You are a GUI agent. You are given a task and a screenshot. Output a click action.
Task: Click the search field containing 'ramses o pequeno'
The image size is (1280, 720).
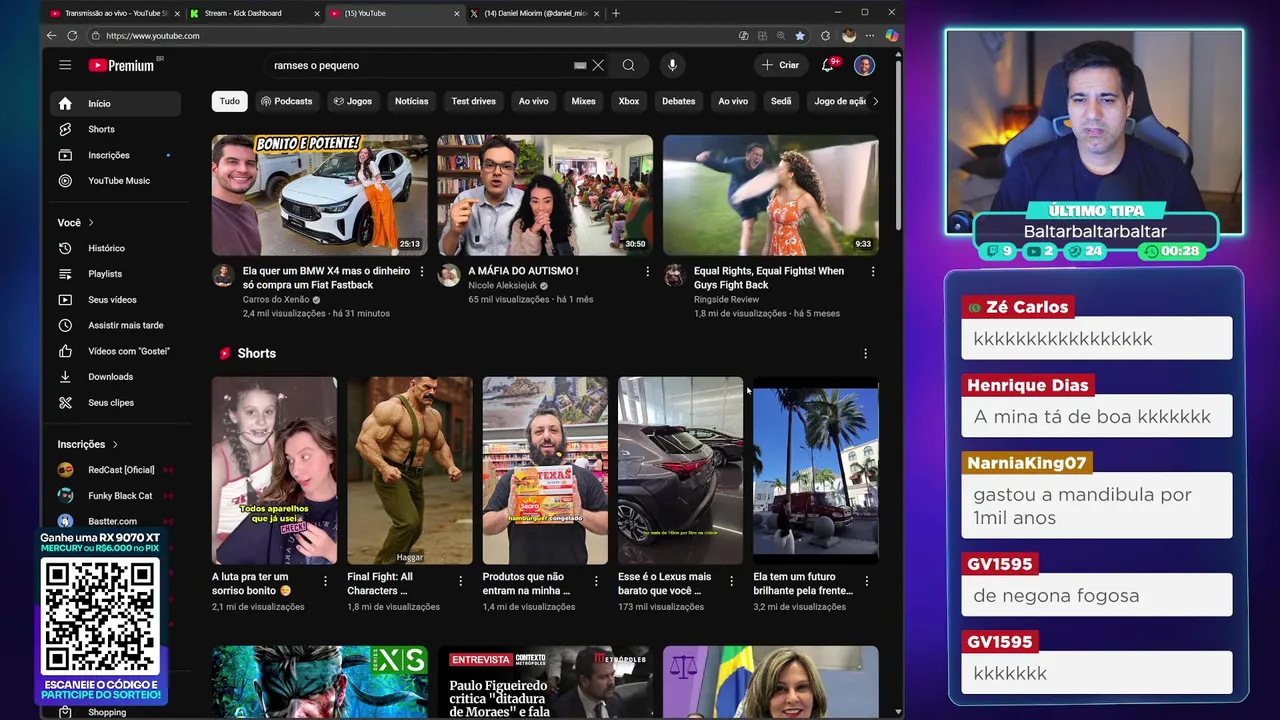pyautogui.click(x=420, y=65)
